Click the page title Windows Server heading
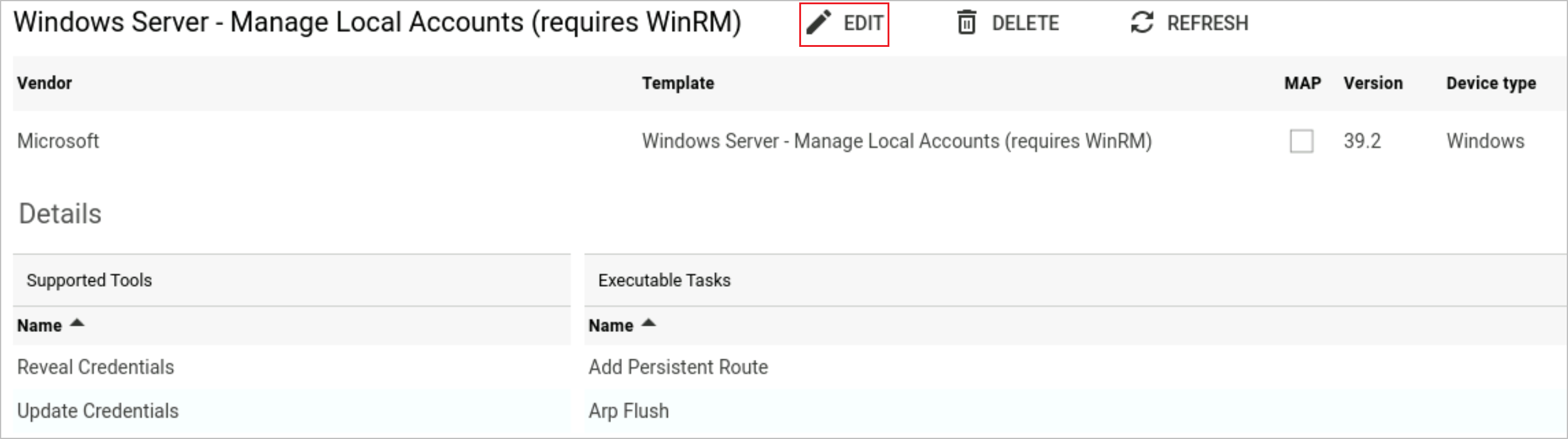 [378, 23]
